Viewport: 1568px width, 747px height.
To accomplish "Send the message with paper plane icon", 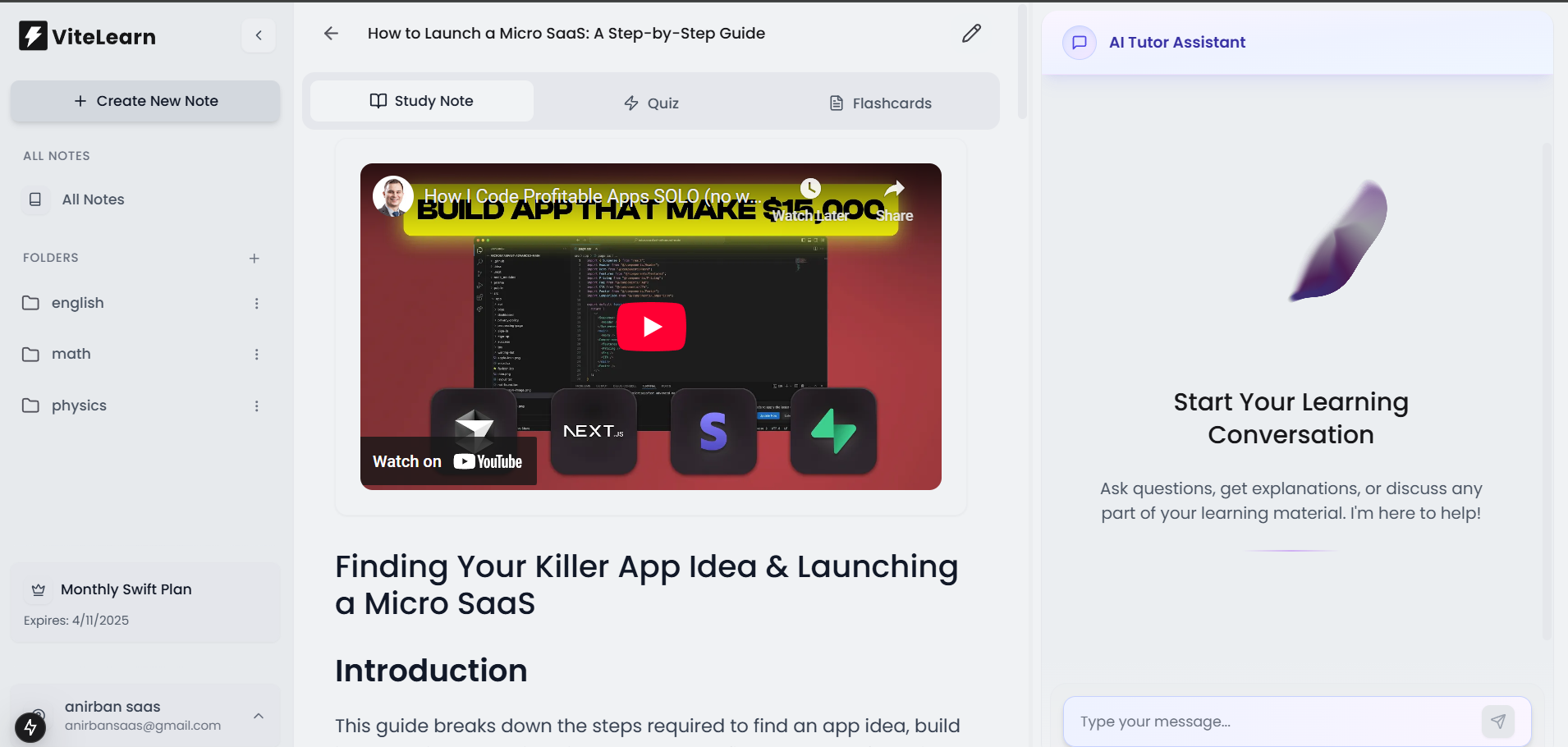I will tap(1498, 722).
